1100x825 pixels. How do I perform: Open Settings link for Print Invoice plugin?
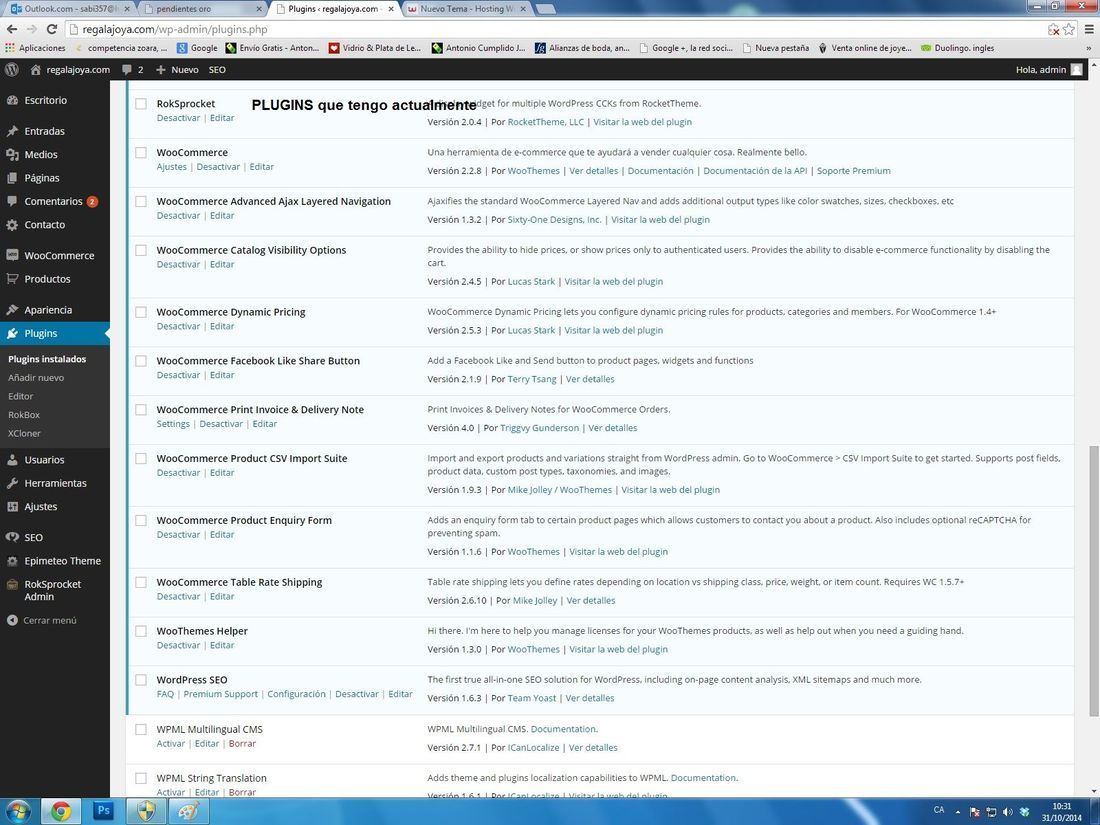[173, 424]
